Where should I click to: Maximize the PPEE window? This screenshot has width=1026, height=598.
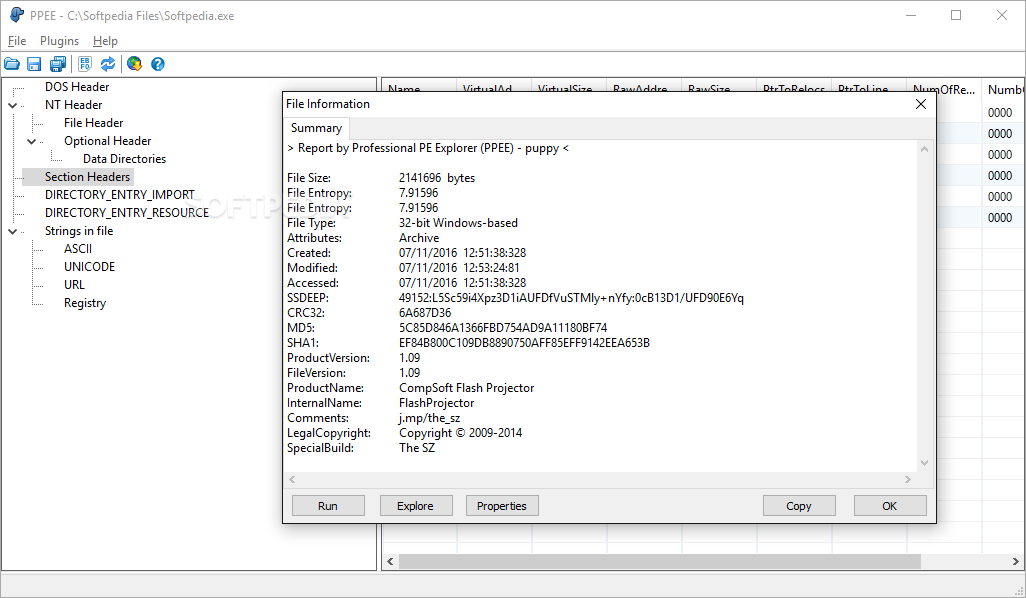(956, 15)
